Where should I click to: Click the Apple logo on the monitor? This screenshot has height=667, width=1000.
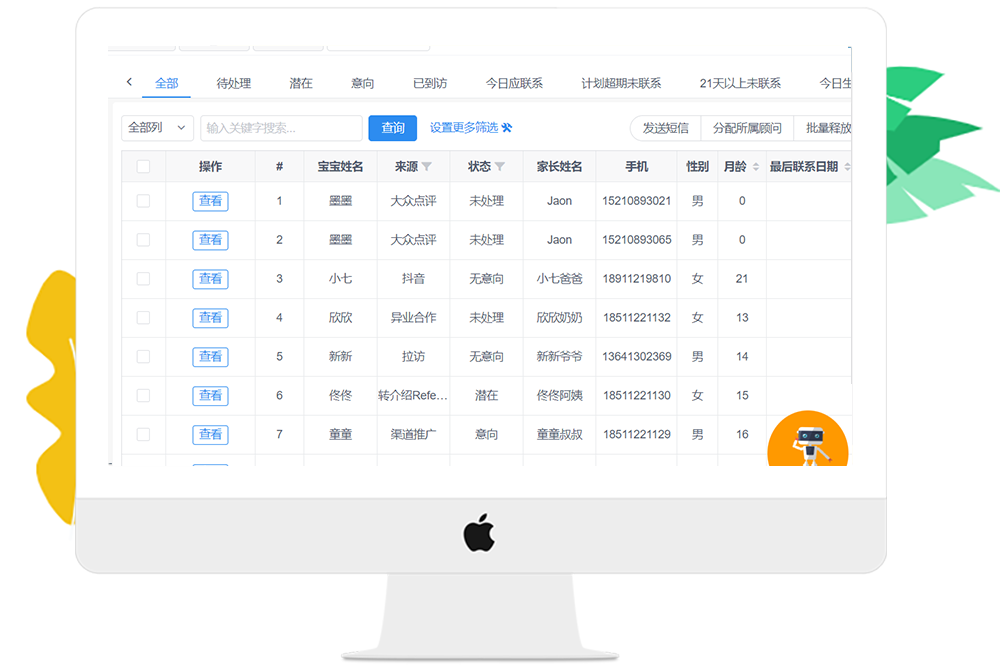point(479,533)
